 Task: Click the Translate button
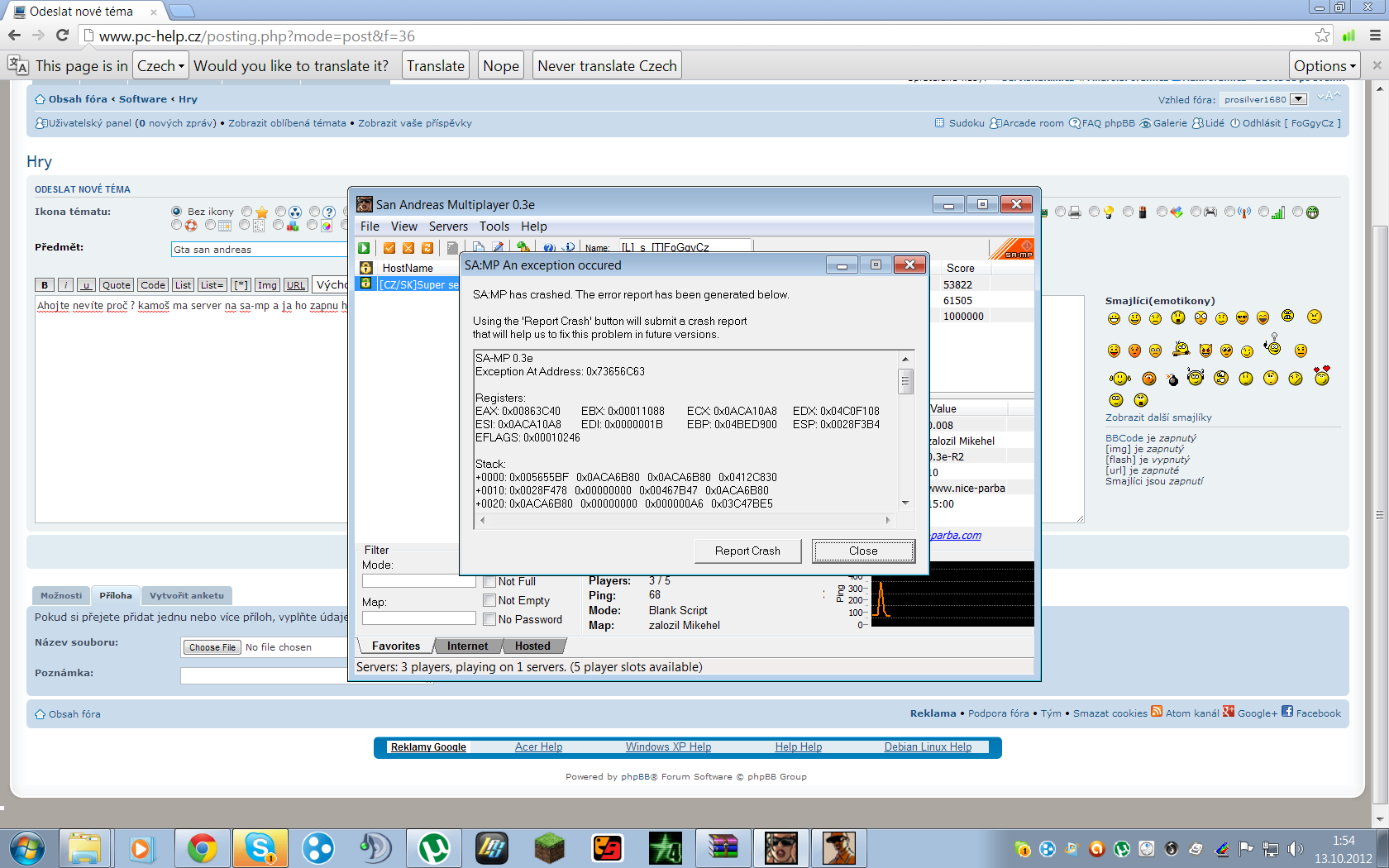pos(436,66)
